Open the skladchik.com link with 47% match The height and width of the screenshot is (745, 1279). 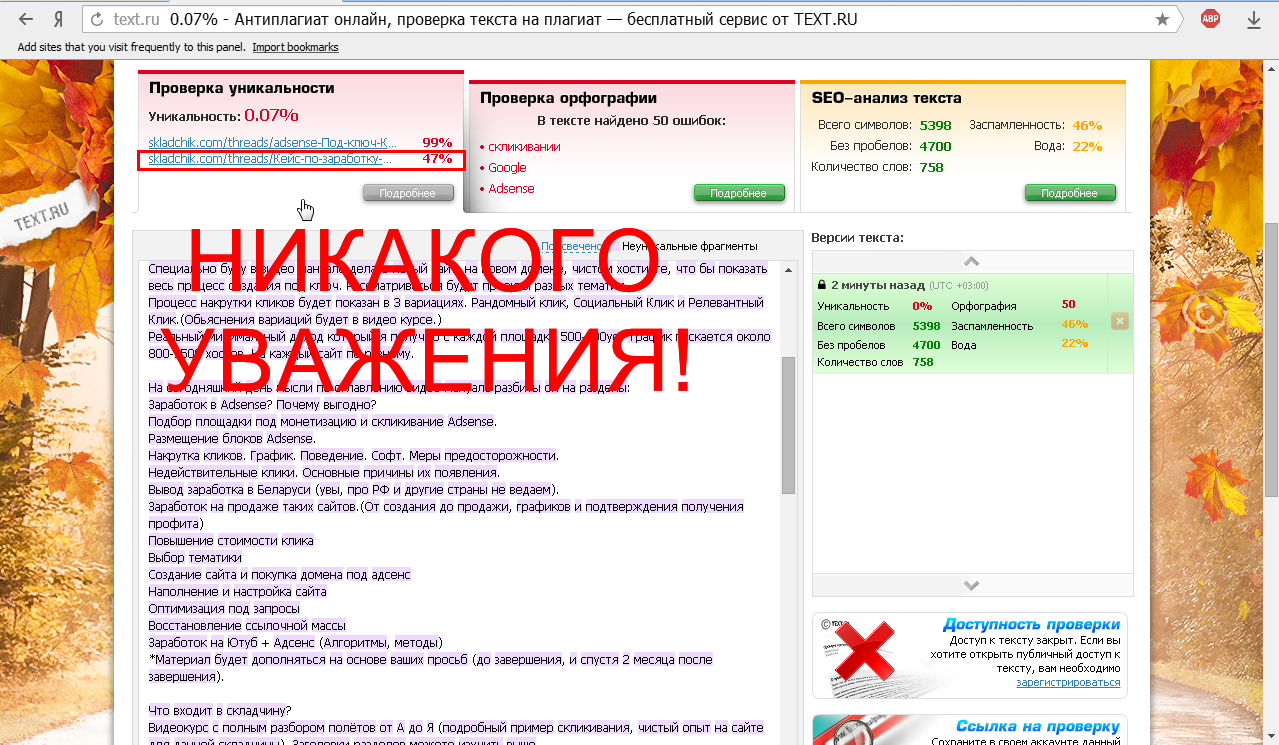[x=270, y=159]
